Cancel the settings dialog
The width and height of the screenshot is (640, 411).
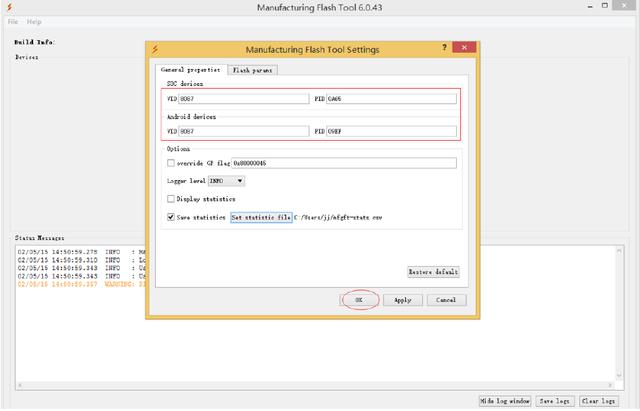(446, 300)
